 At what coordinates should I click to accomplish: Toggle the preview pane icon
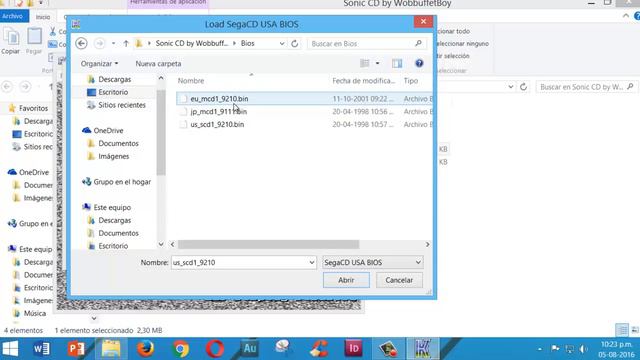[397, 63]
